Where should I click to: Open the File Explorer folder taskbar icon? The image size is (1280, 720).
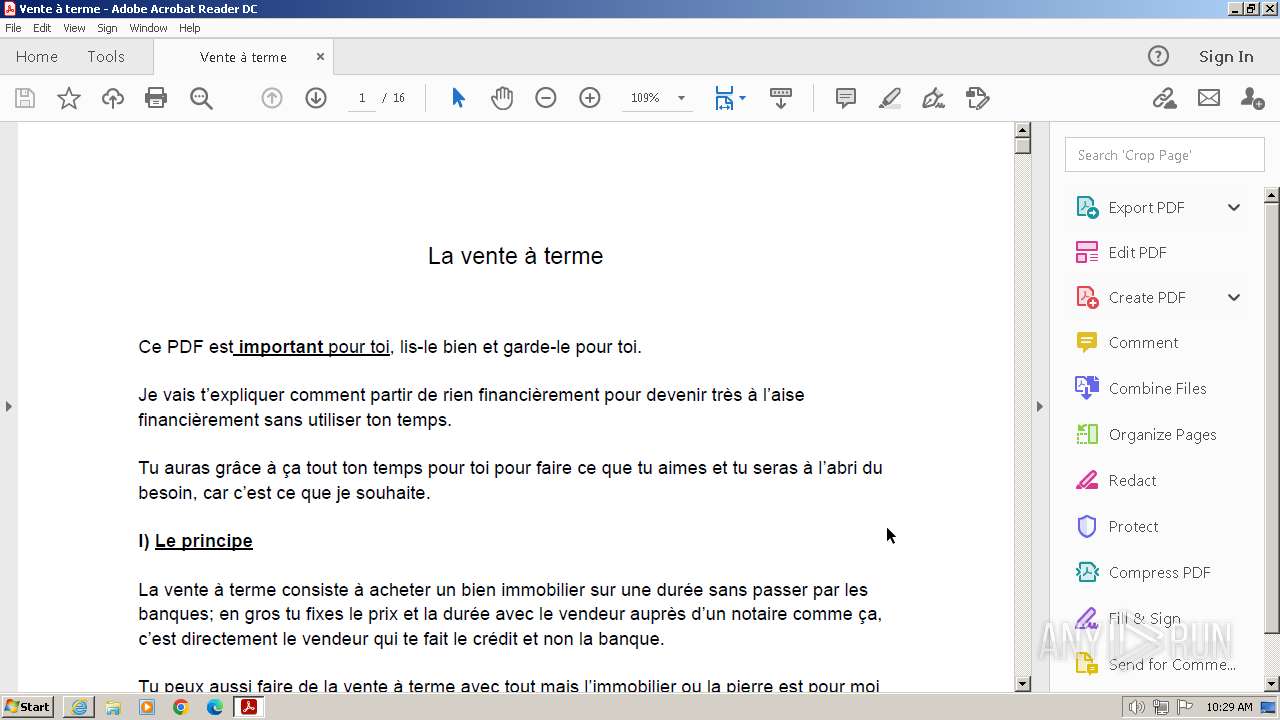click(x=113, y=707)
